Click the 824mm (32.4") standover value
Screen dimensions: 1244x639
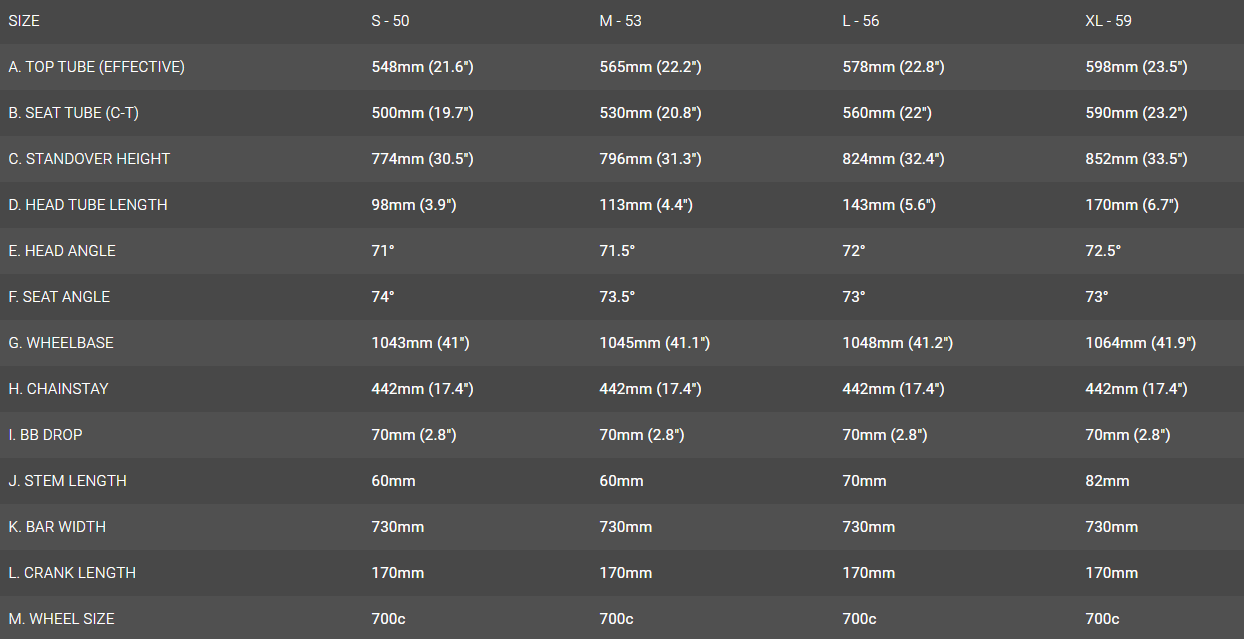893,159
